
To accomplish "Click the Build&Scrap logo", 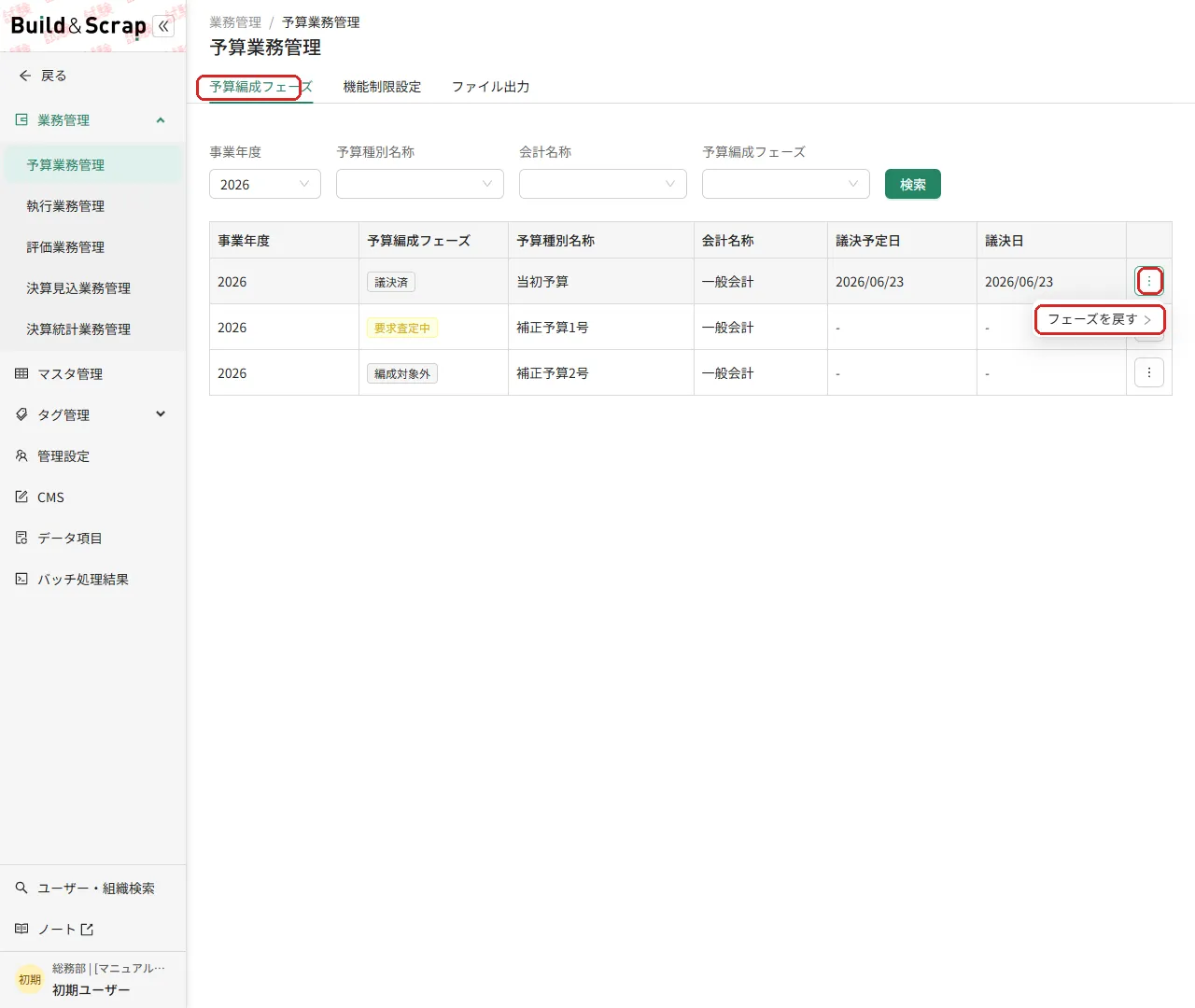I will coord(78,26).
